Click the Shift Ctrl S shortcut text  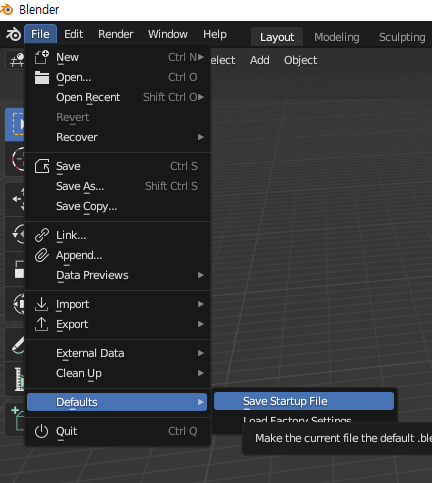click(171, 186)
